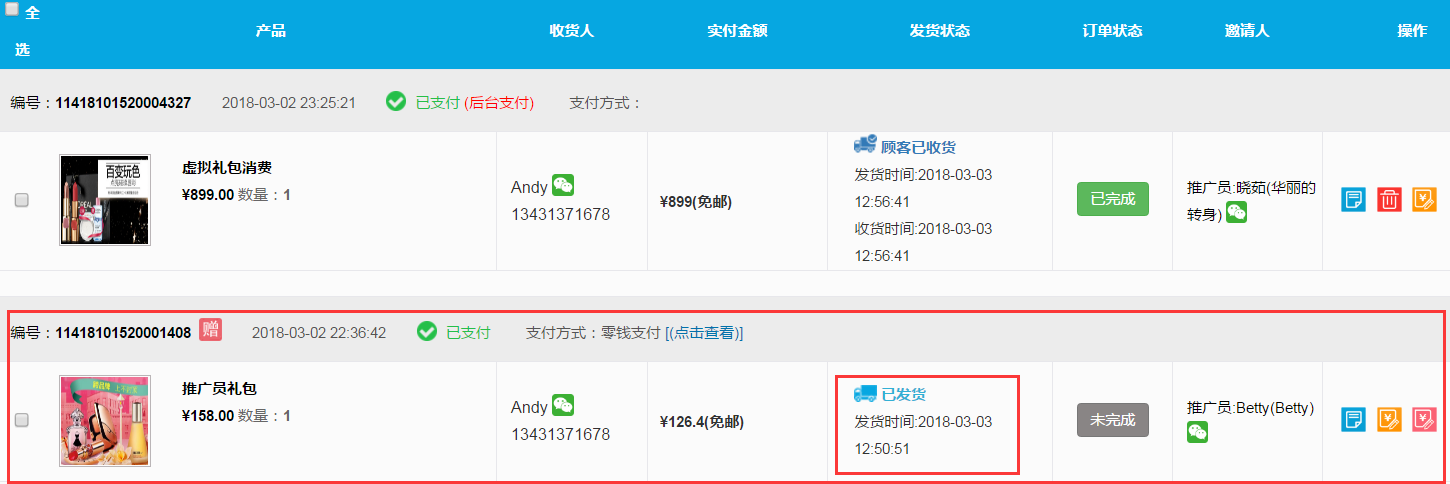Open order notes for the 虚拟礼包消费 order

coord(1352,199)
